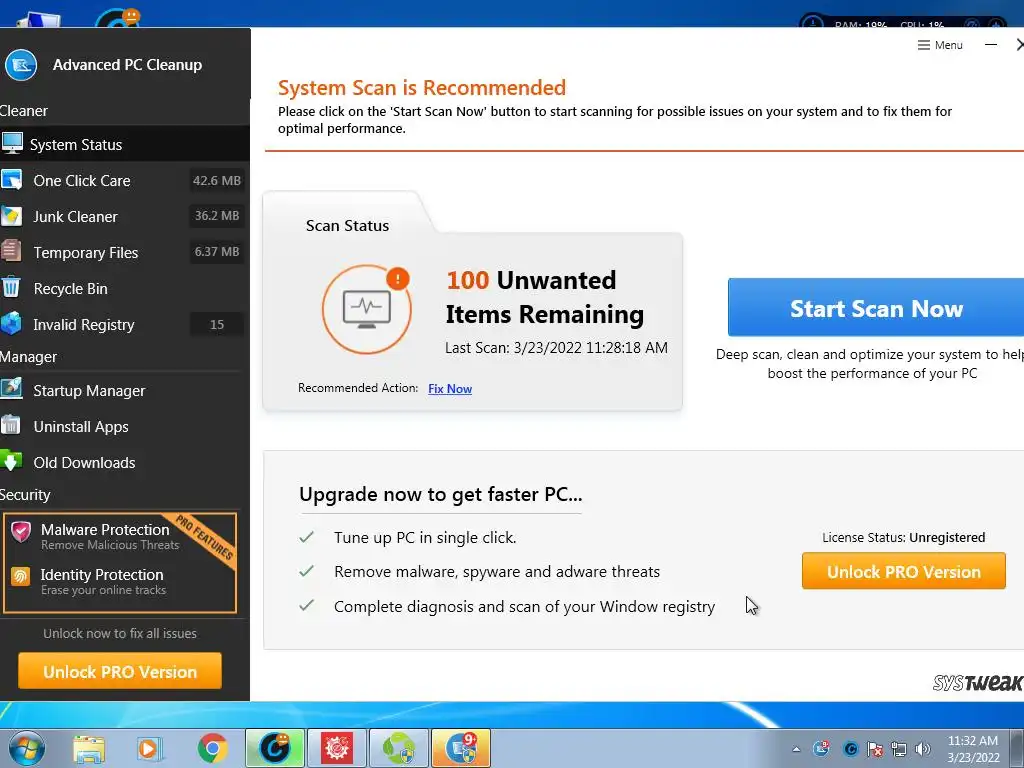Click the network tray icon
1024x768 pixels.
pos(899,749)
